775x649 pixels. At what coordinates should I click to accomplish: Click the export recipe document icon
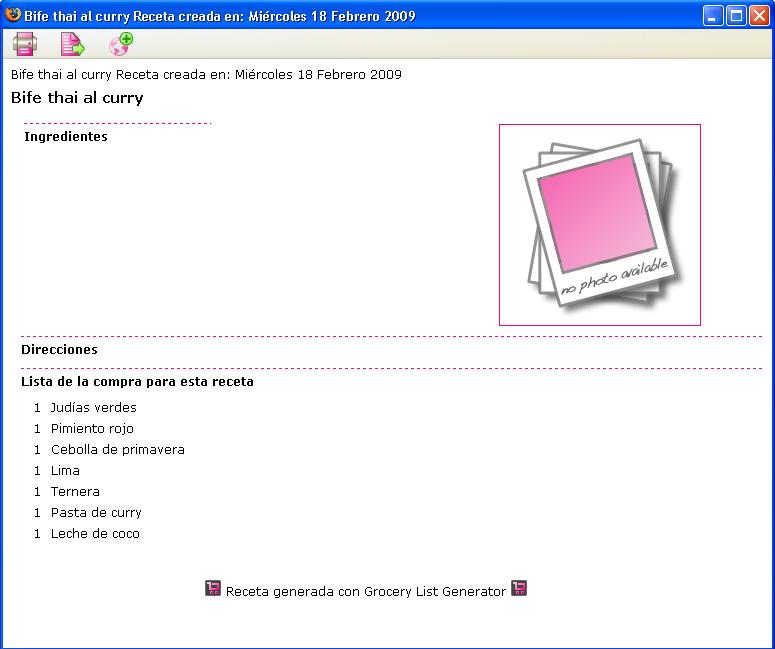click(x=73, y=44)
